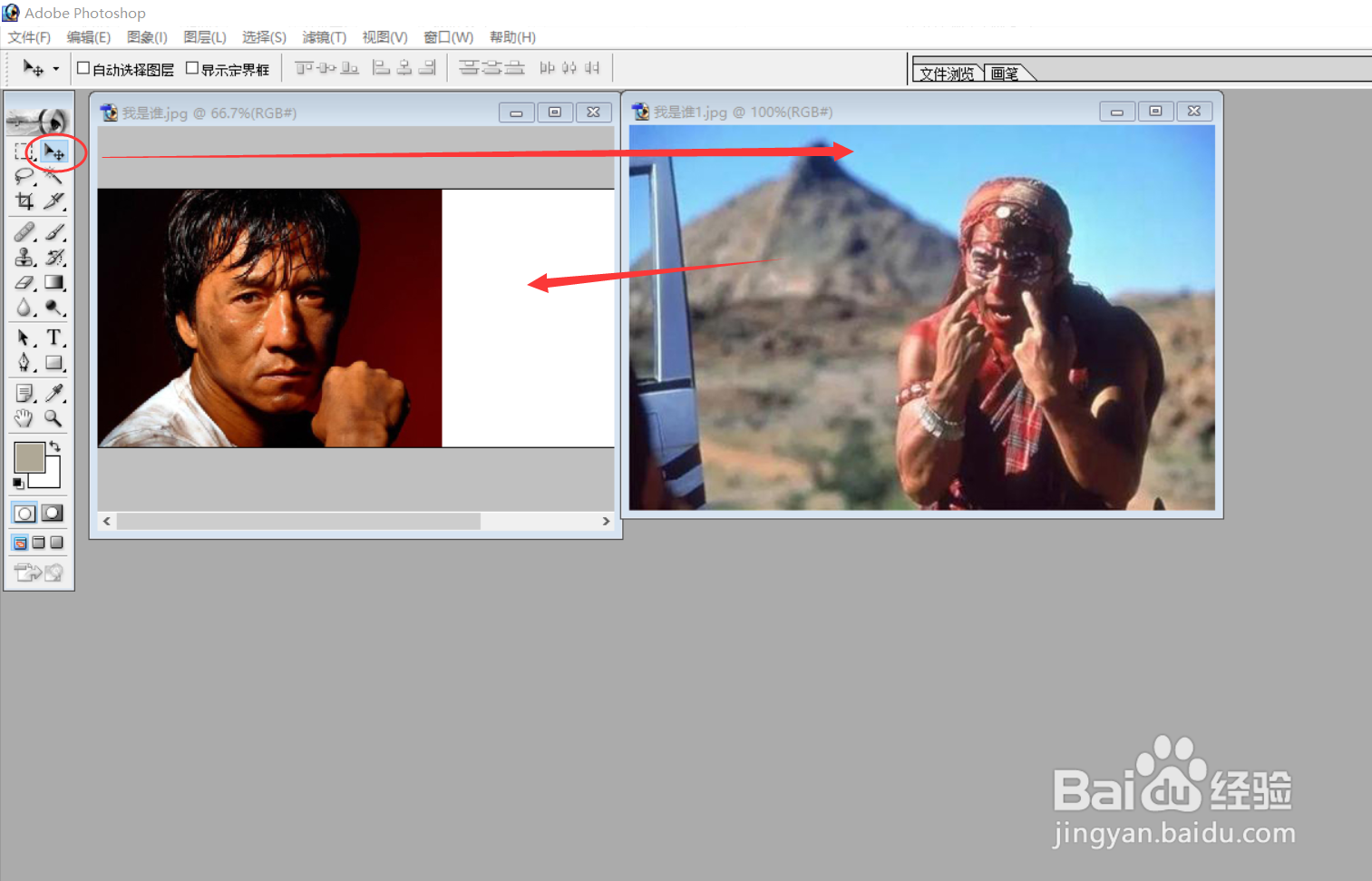Image resolution: width=1372 pixels, height=881 pixels.
Task: Switch to Quick Mask mode
Action: click(x=54, y=514)
